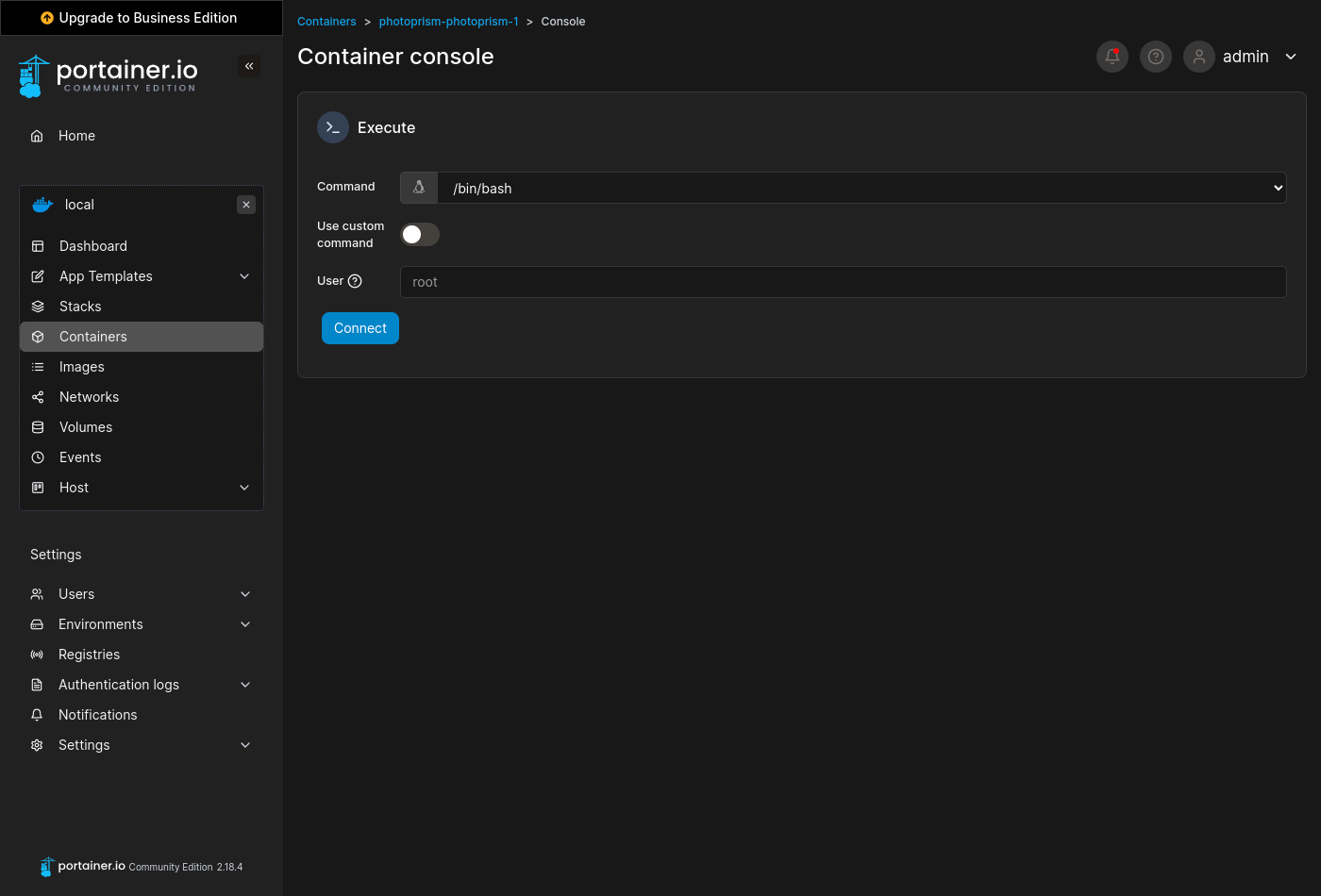Click the photoprism-photoprism-1 breadcrumb link
The image size is (1321, 896).
click(x=448, y=22)
